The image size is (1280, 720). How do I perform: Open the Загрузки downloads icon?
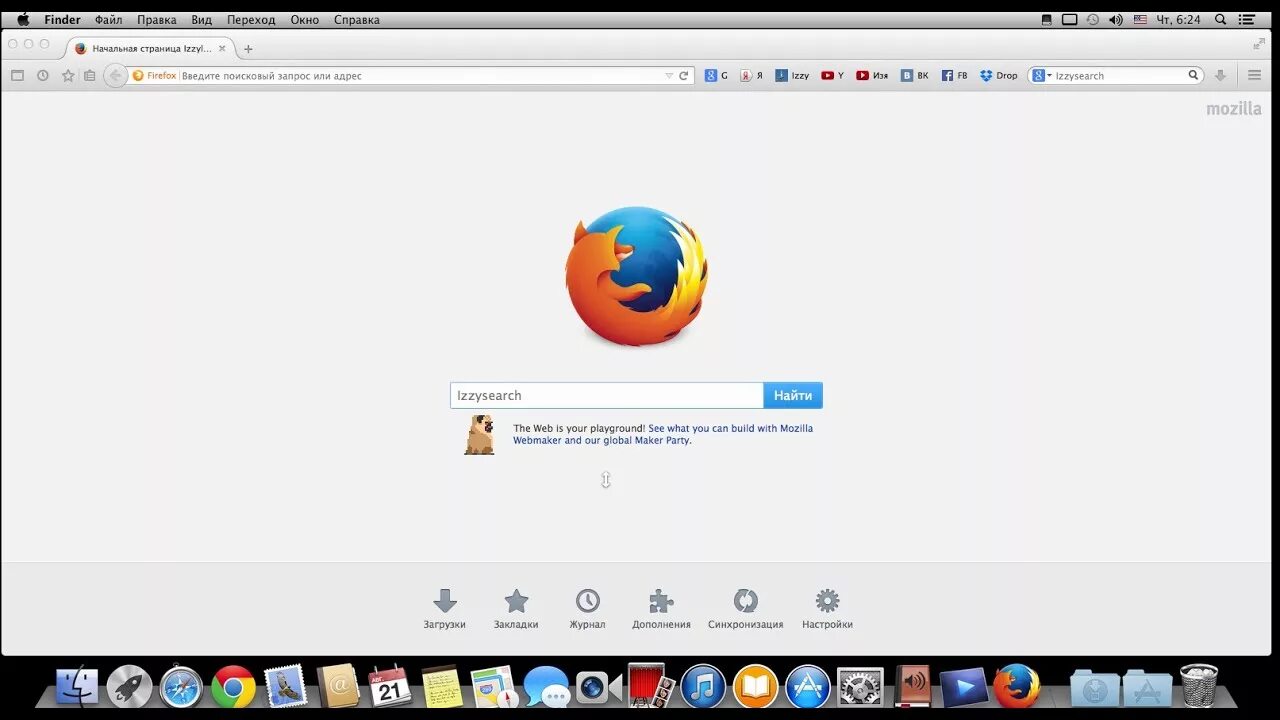(x=445, y=601)
